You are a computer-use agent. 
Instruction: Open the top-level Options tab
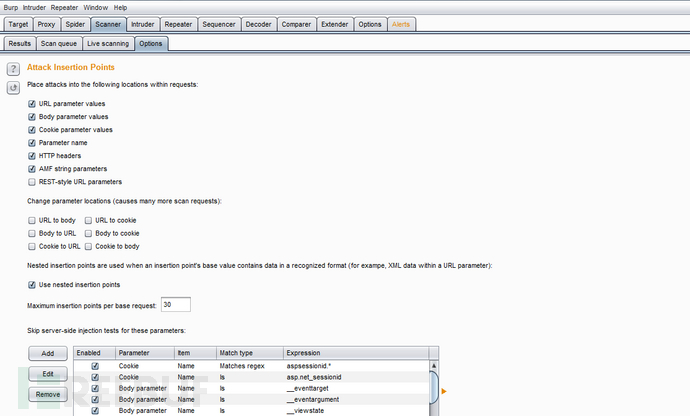370,24
